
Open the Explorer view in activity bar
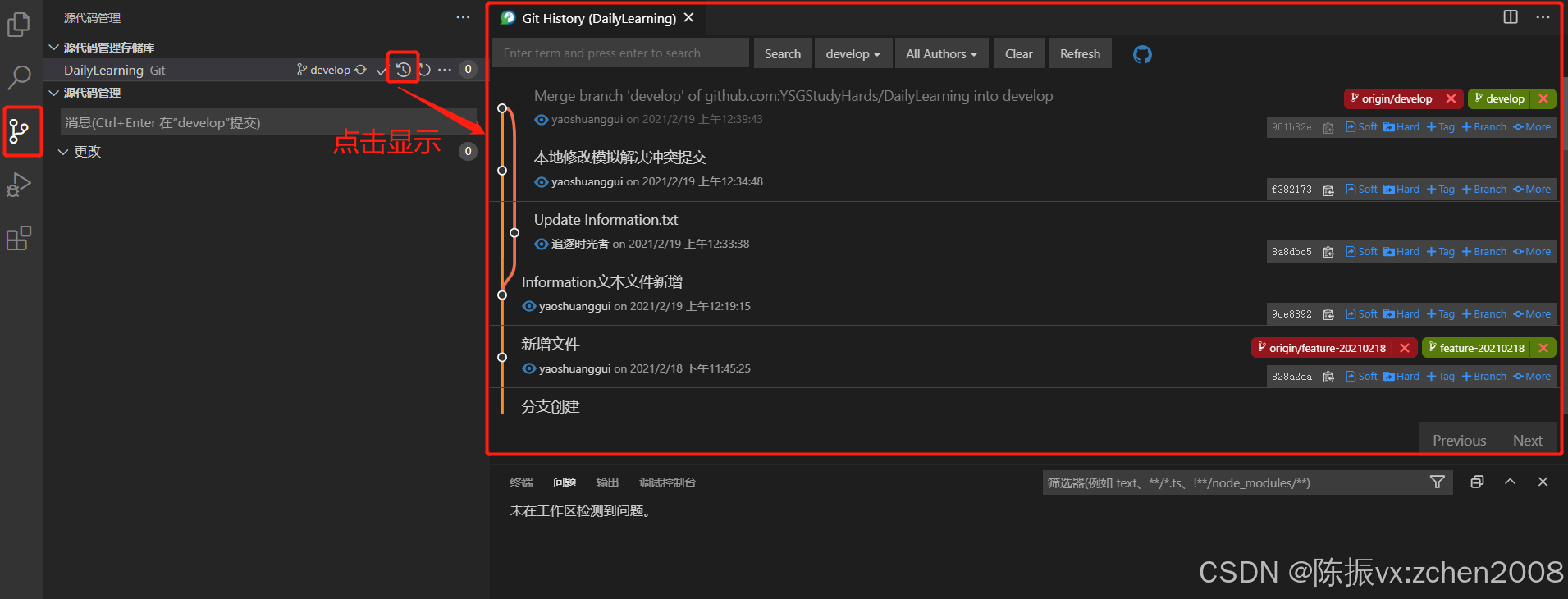pyautogui.click(x=19, y=25)
